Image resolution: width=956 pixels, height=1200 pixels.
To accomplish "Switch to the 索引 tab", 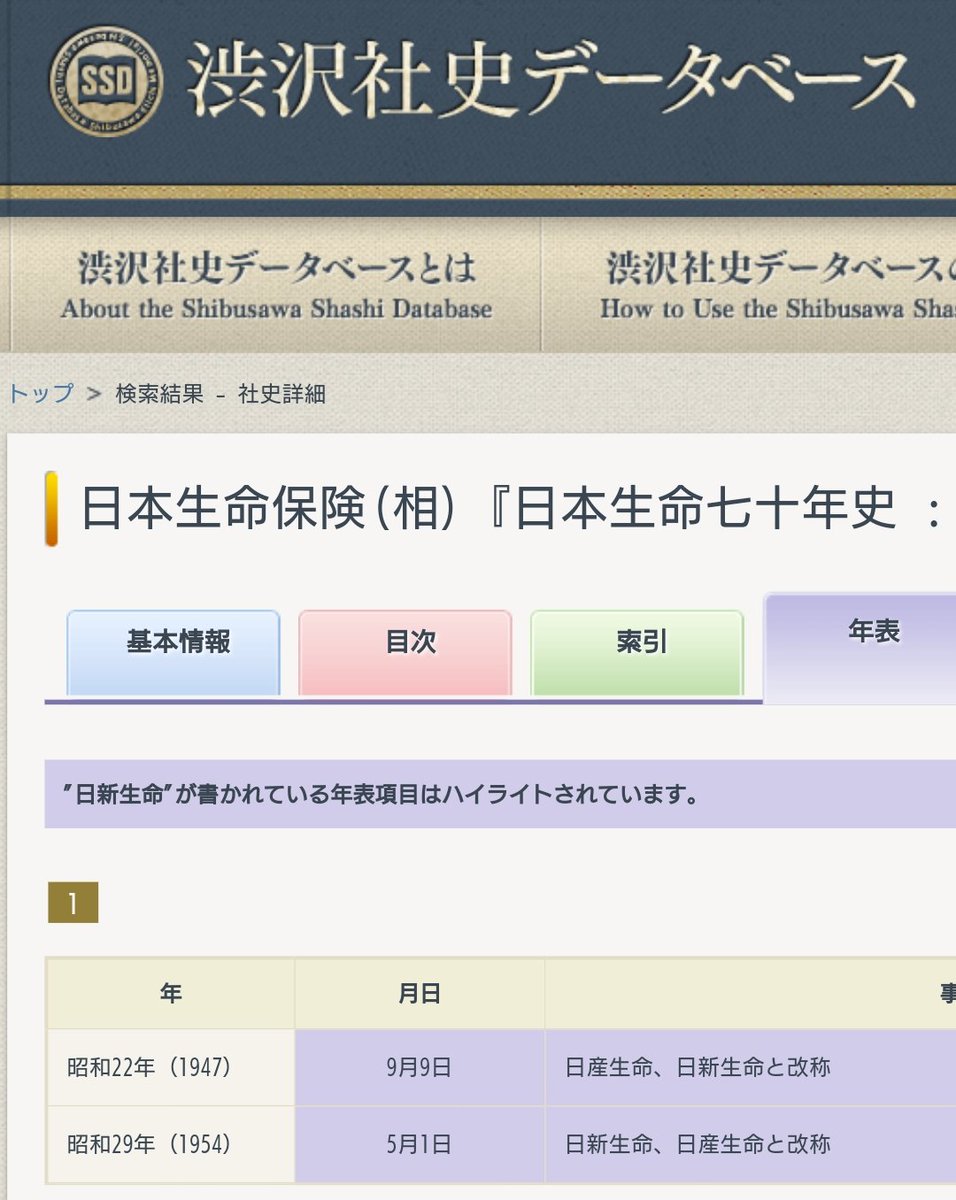I will pos(637,652).
